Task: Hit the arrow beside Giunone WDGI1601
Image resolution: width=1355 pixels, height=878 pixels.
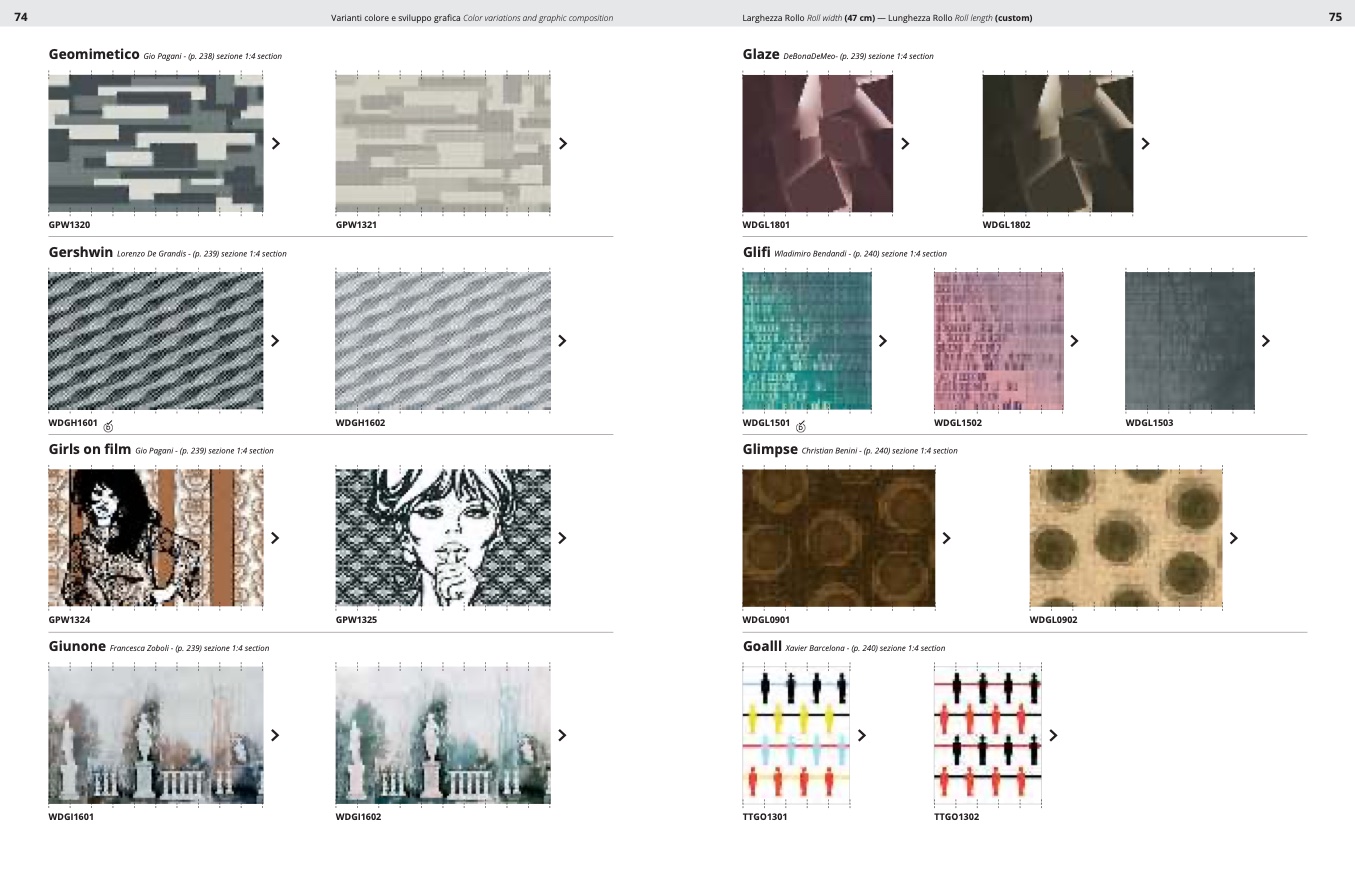Action: [276, 735]
